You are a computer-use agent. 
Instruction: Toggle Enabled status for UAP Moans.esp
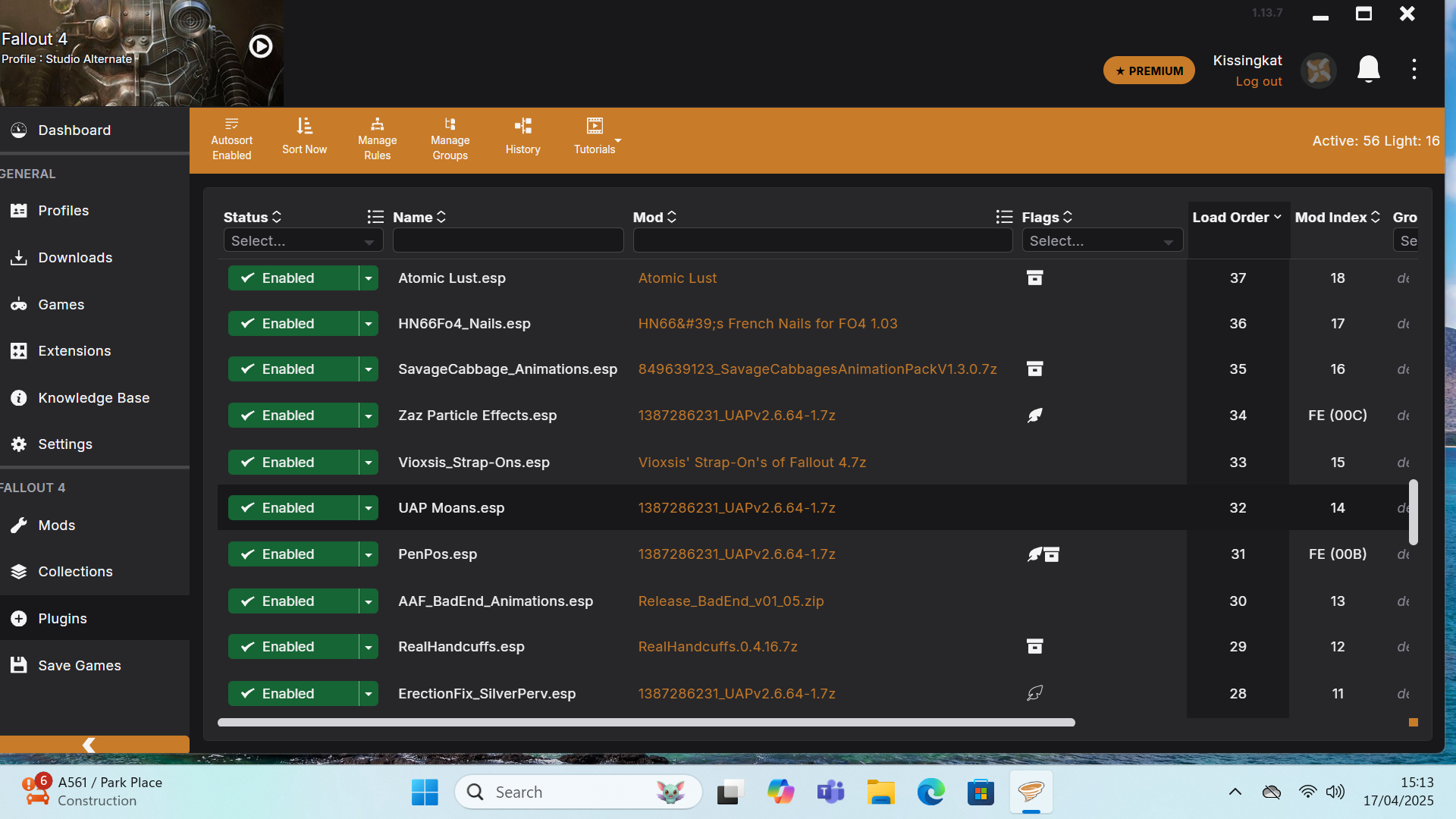click(x=293, y=508)
